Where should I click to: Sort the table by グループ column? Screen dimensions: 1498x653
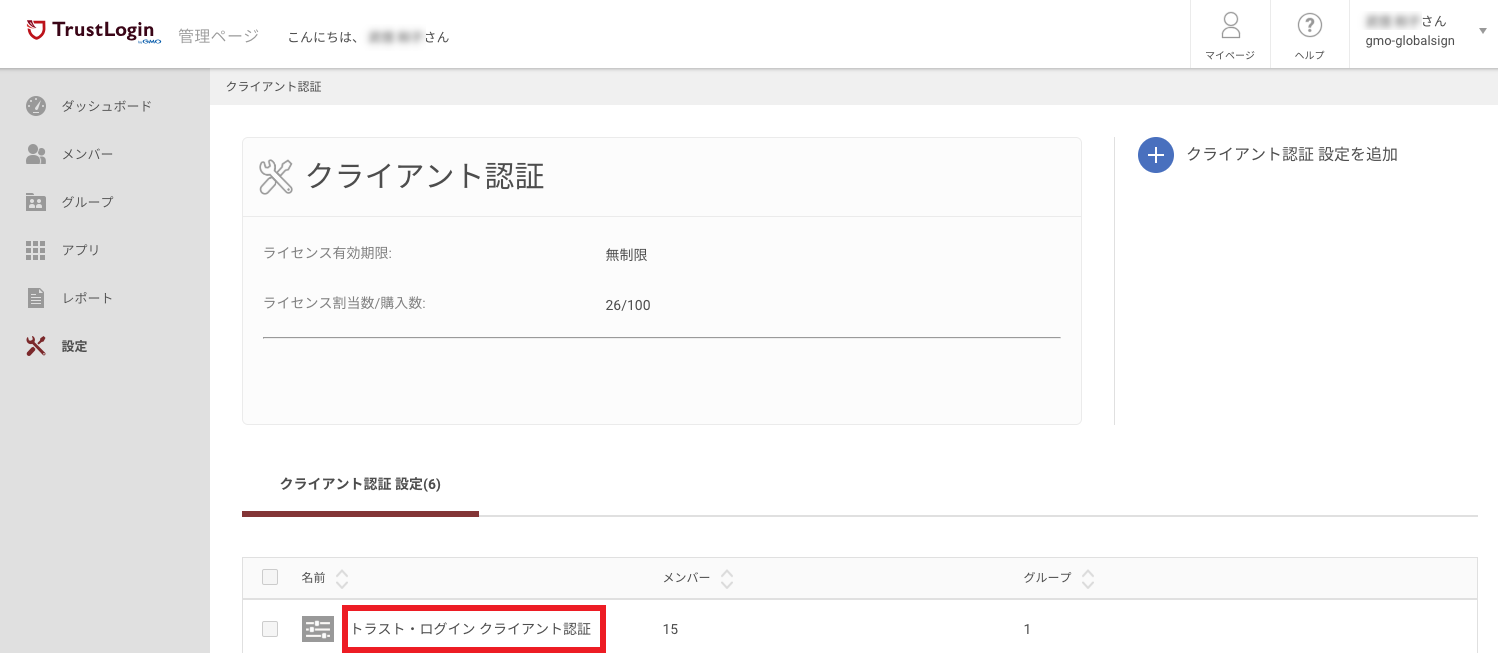click(1088, 578)
